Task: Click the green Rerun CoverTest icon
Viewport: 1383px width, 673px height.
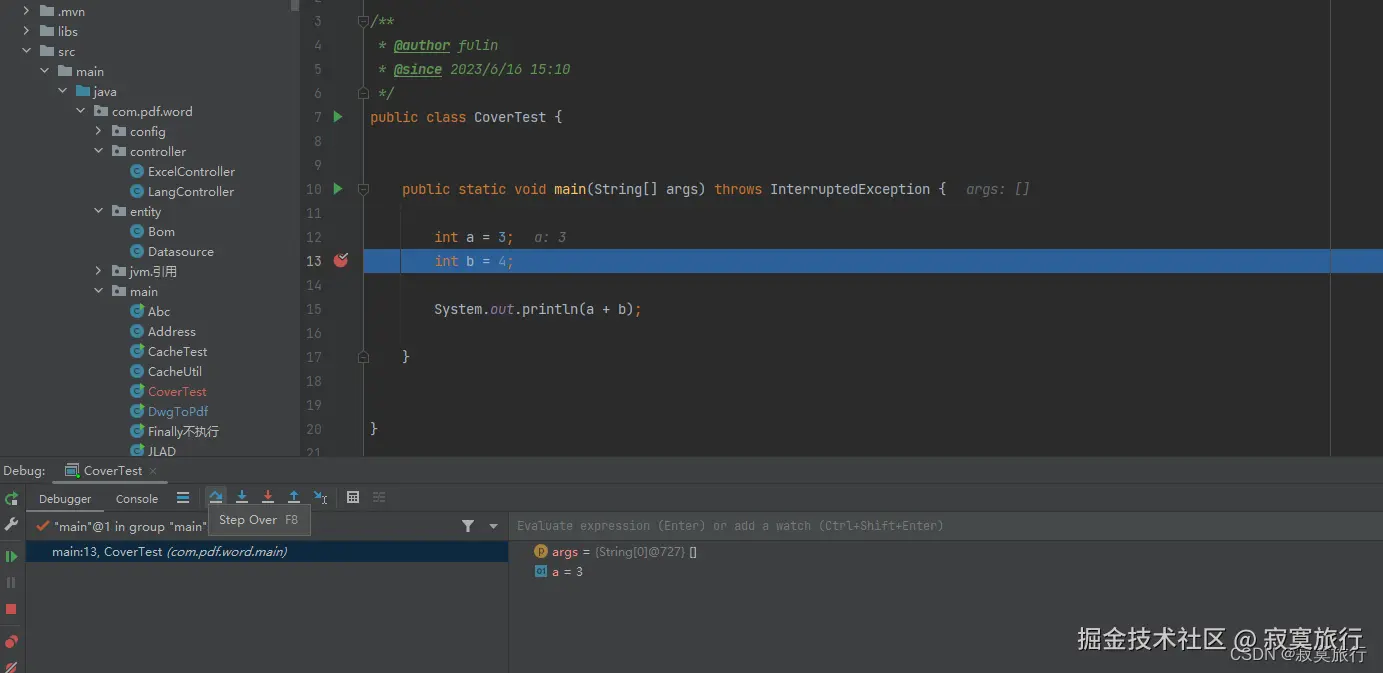Action: (11, 499)
